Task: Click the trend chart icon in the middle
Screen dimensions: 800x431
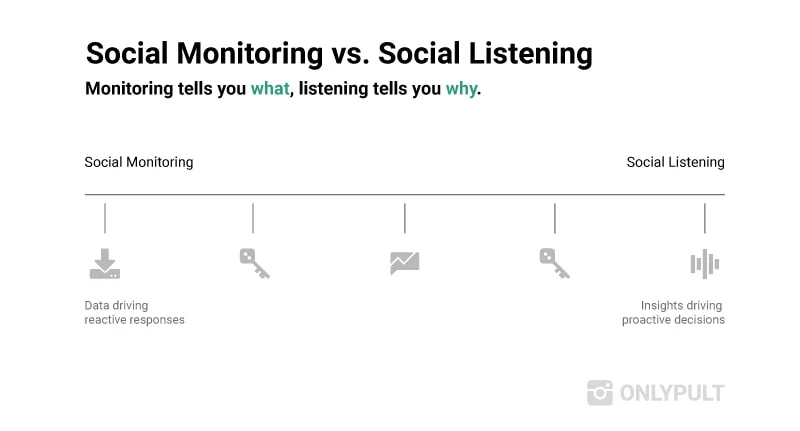Action: tap(404, 263)
